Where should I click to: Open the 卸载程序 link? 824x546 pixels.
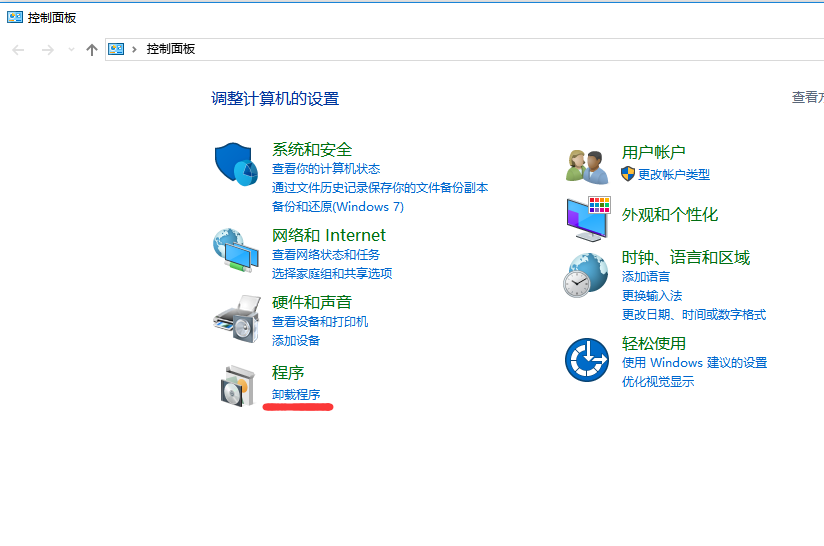click(296, 395)
